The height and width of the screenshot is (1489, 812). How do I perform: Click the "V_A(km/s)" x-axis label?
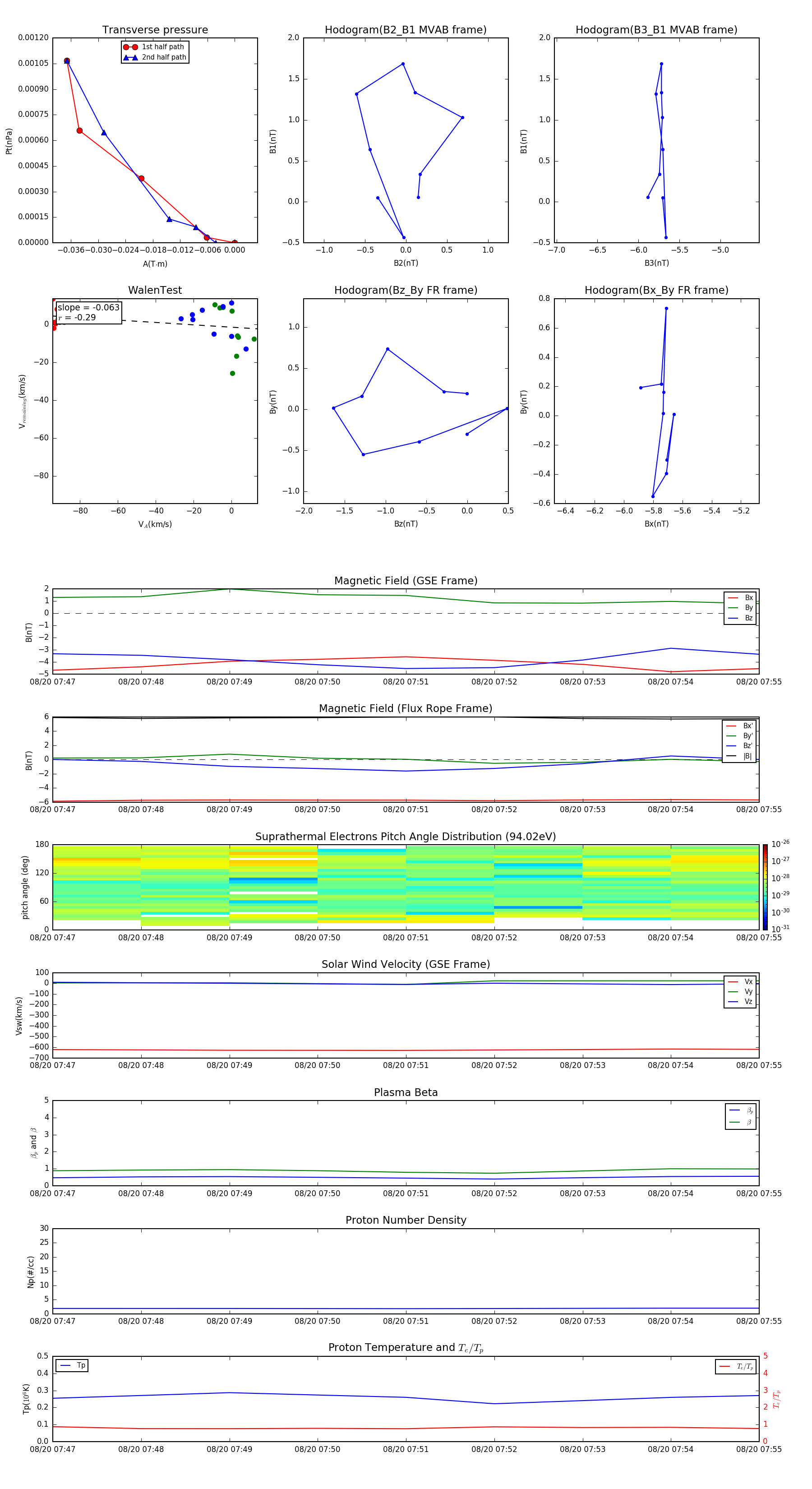(x=155, y=524)
